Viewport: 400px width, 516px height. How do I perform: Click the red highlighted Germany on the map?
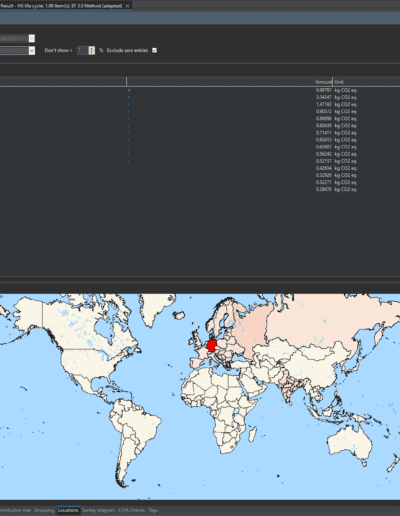click(212, 346)
